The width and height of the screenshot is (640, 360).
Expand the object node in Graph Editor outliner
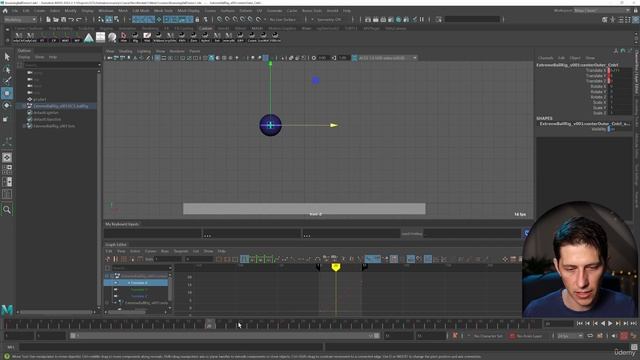(x=112, y=276)
